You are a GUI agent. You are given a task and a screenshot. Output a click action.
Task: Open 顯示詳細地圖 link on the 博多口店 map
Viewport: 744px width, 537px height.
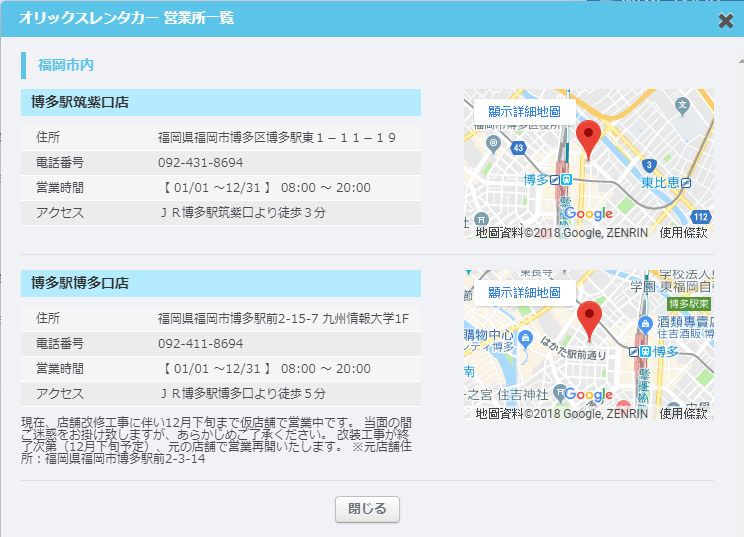pyautogui.click(x=524, y=293)
